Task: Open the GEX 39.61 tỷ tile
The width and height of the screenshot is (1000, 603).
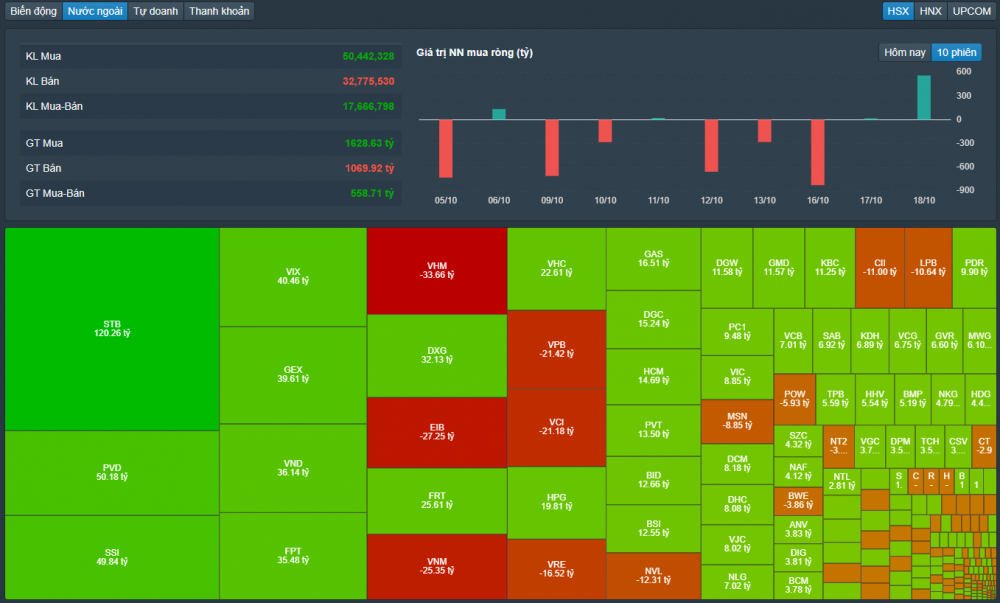Action: pos(293,375)
